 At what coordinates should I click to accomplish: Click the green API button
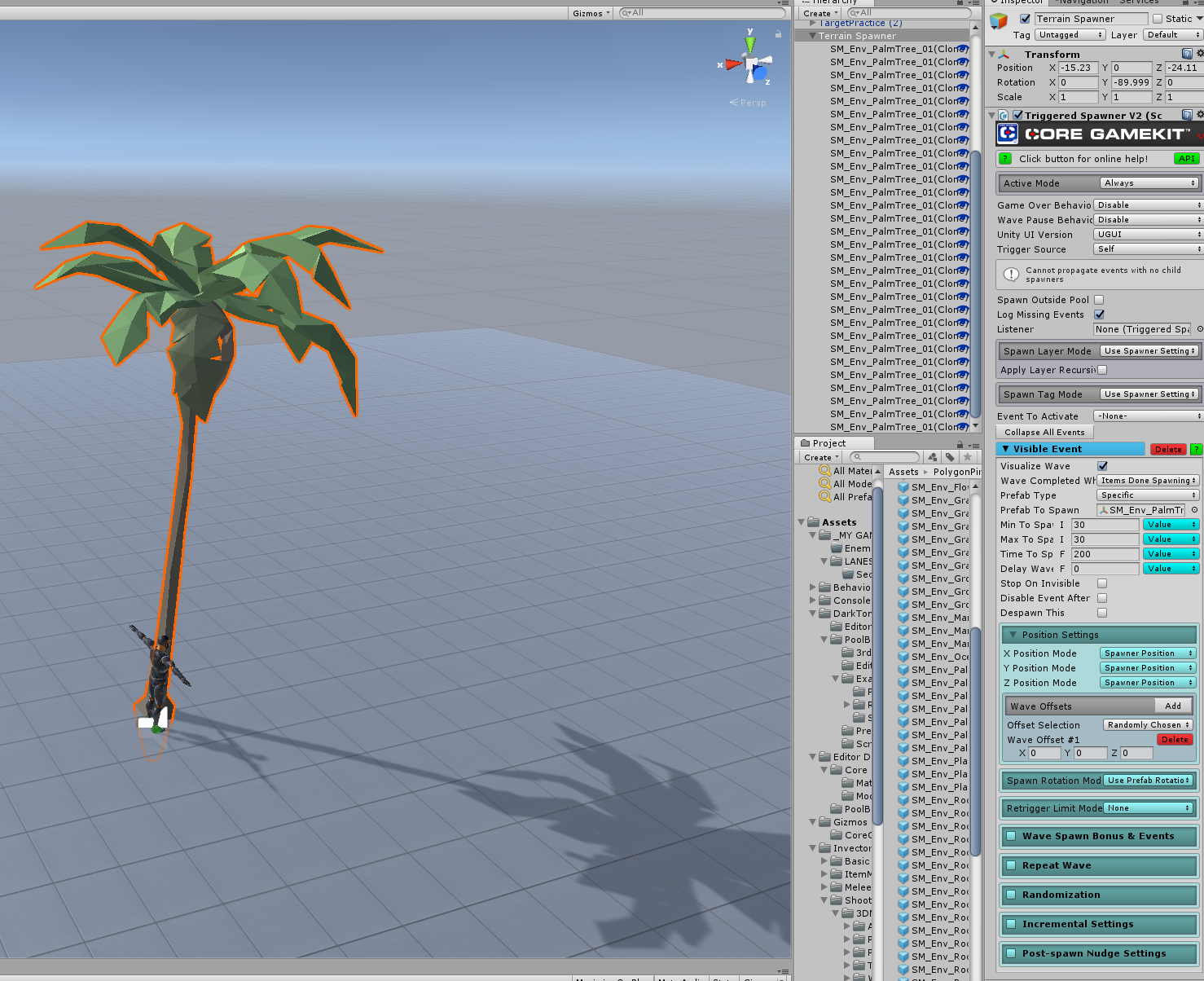point(1187,159)
